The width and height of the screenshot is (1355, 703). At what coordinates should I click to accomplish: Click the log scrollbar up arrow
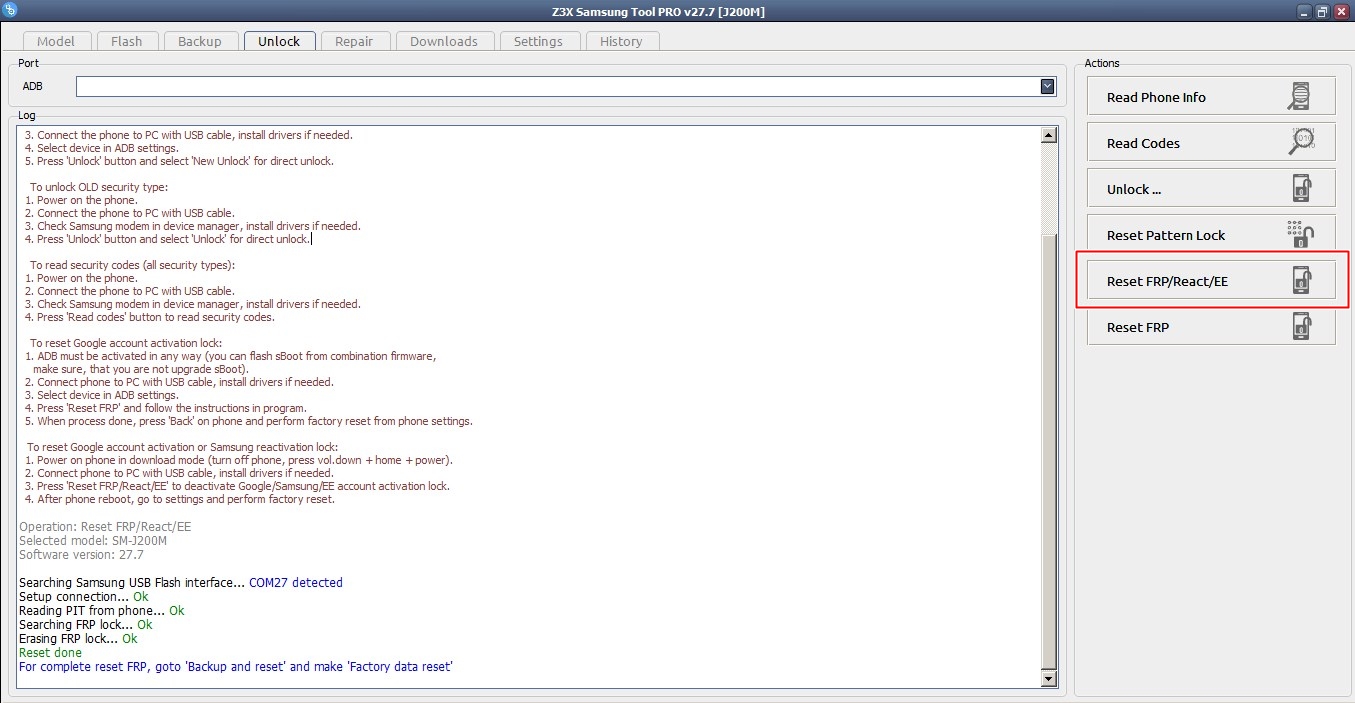(x=1049, y=135)
